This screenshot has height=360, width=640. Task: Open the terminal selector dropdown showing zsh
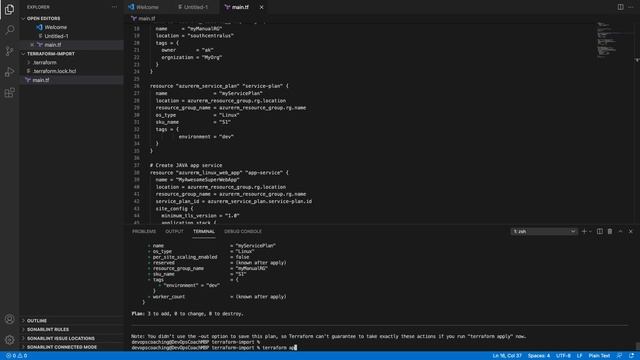point(544,231)
